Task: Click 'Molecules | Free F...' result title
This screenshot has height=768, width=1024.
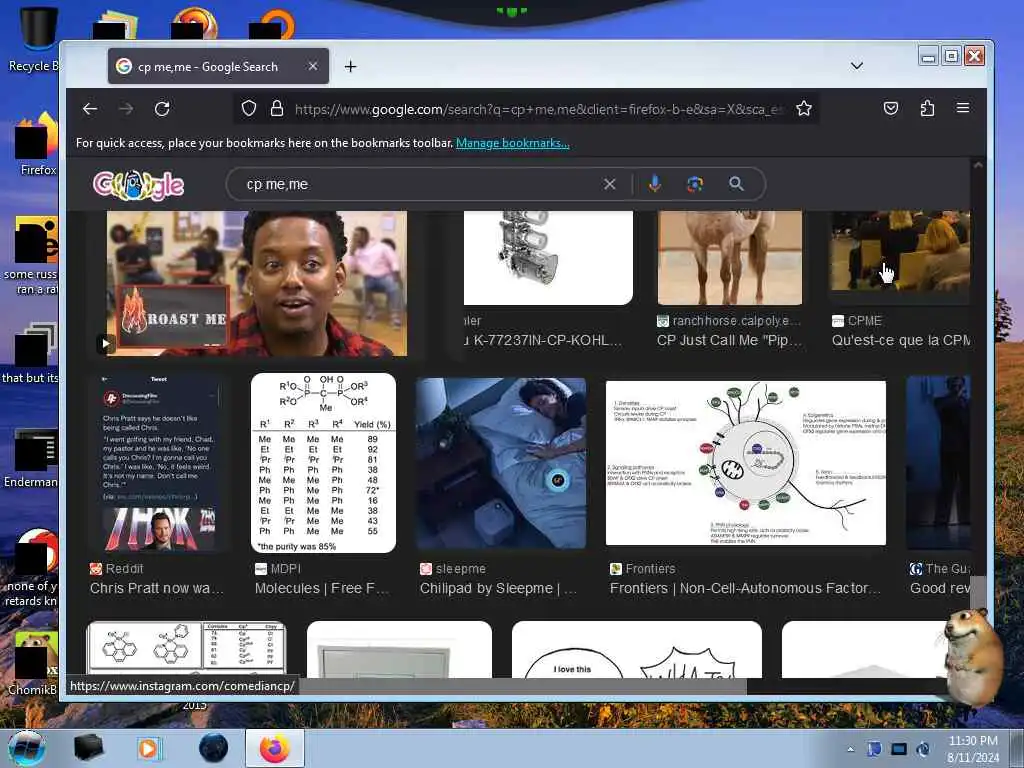Action: (322, 588)
